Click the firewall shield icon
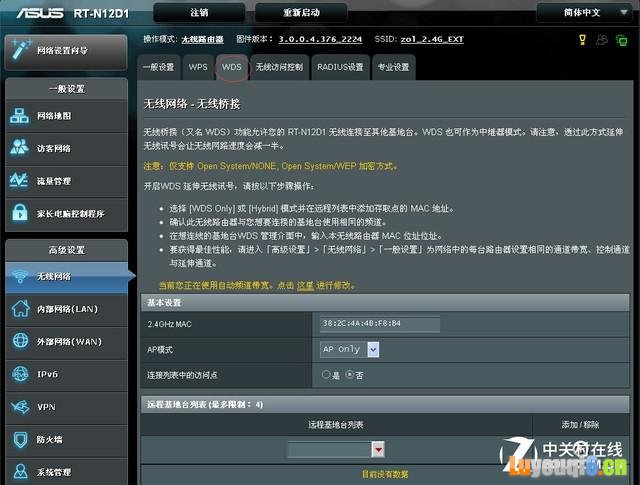Image resolution: width=640 pixels, height=485 pixels. tap(20, 439)
